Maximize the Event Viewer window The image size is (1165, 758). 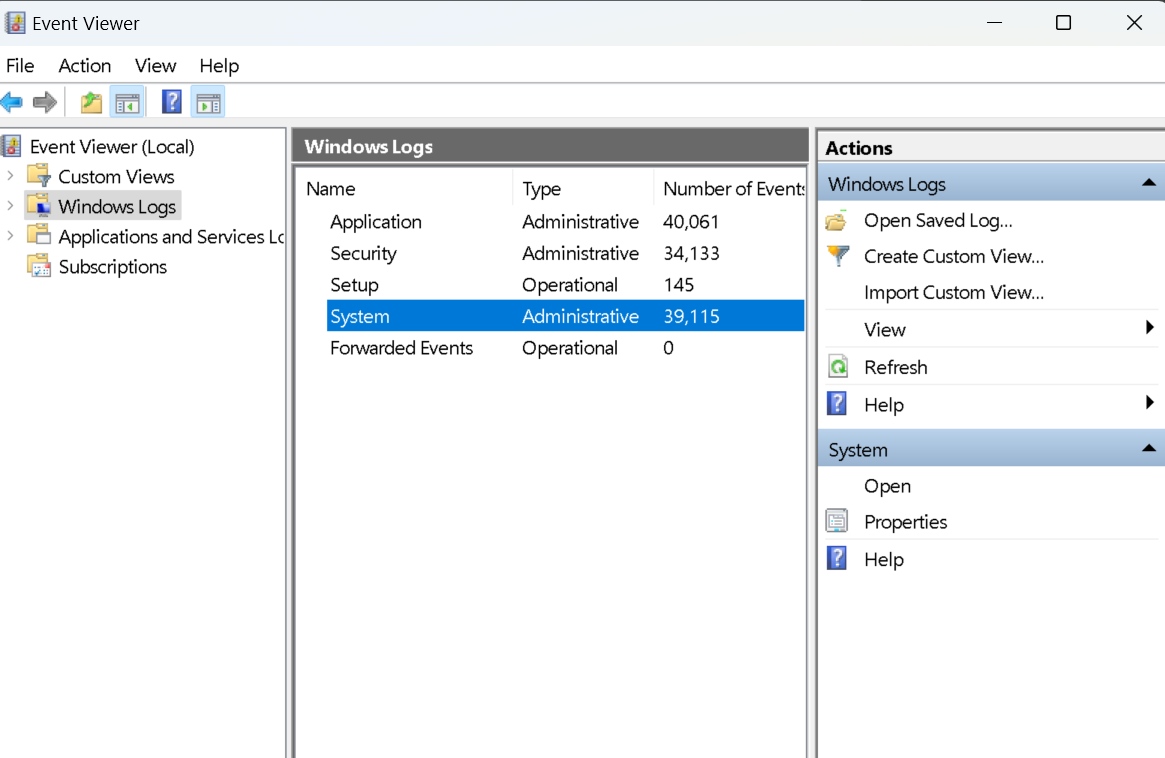pyautogui.click(x=1063, y=23)
